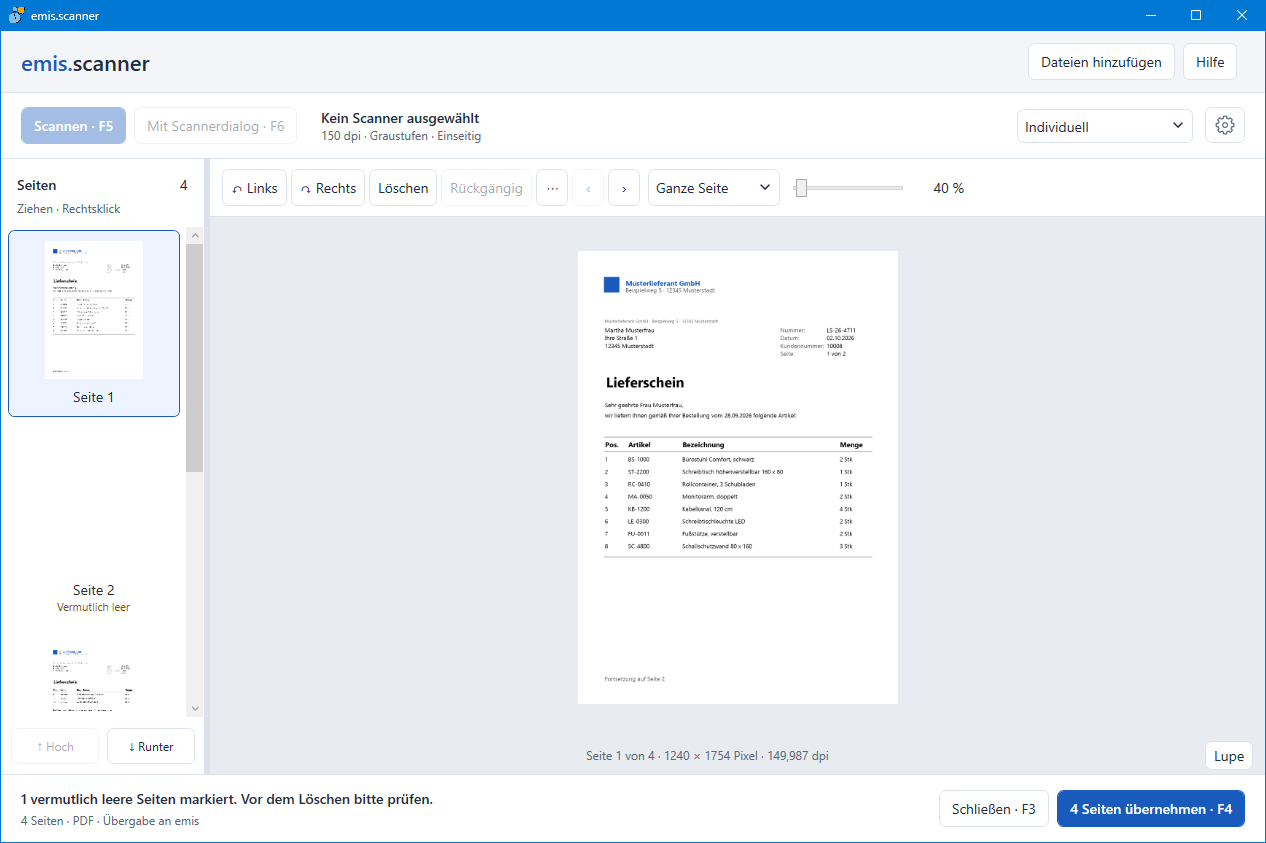This screenshot has height=843, width=1266.
Task: Open the Hilfe button
Action: (x=1210, y=62)
